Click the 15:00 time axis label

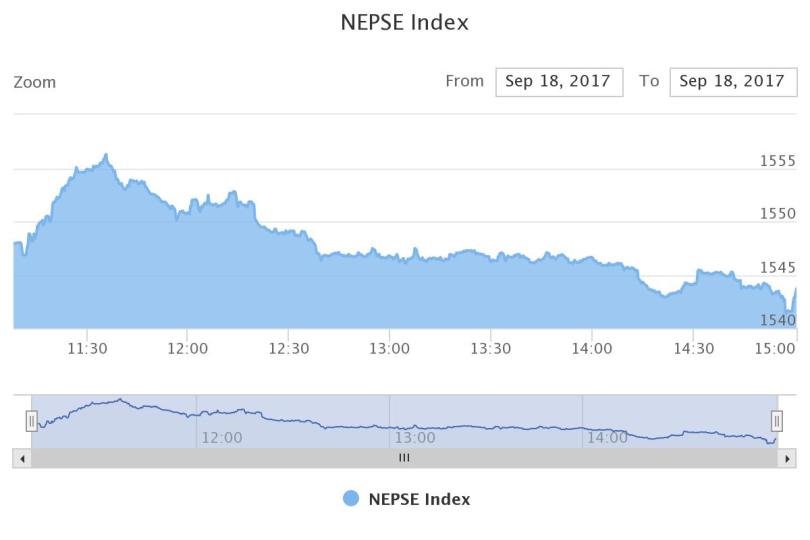[x=776, y=348]
